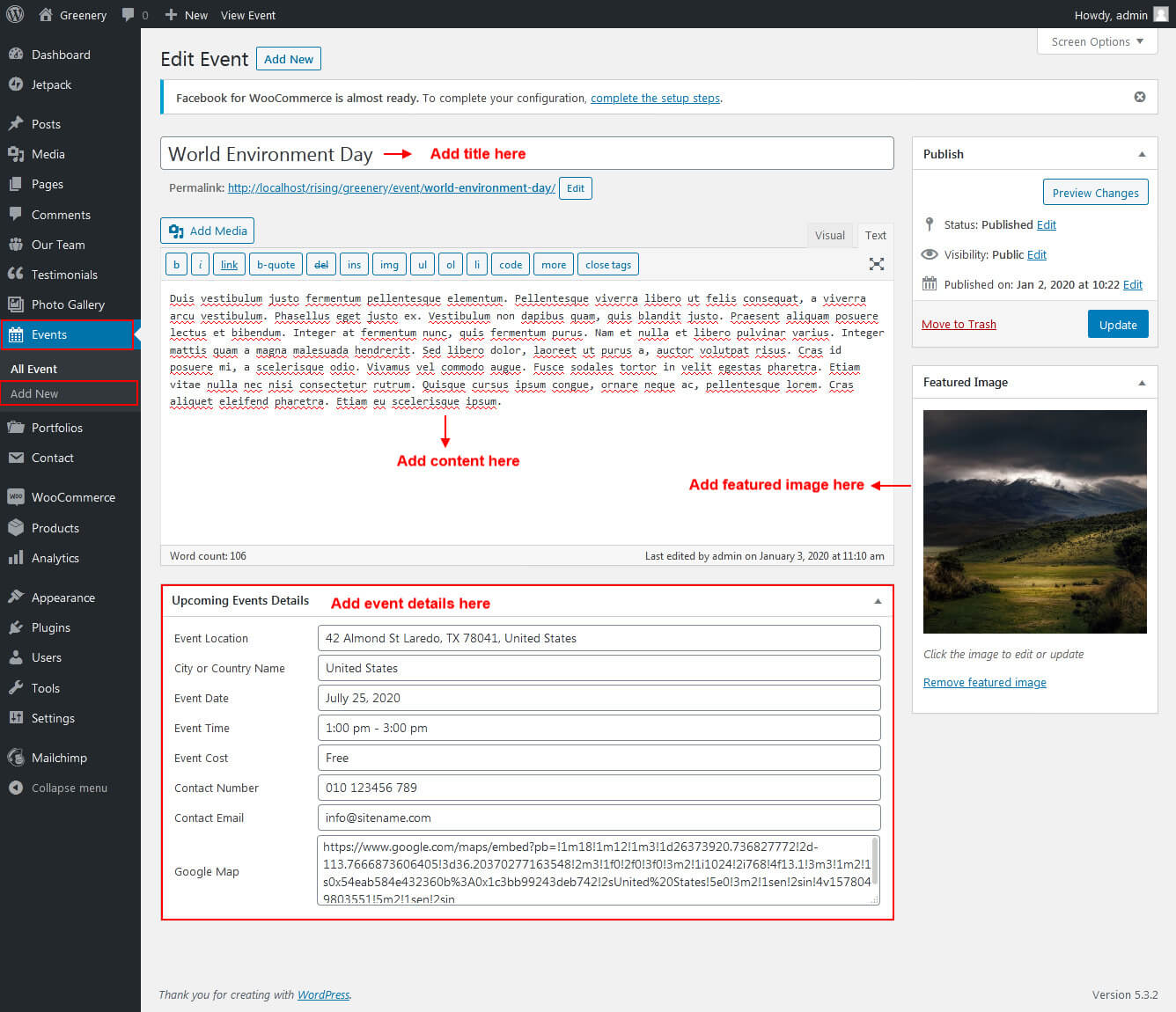Collapse the Publish panel
This screenshot has height=1012, width=1176.
click(1142, 154)
